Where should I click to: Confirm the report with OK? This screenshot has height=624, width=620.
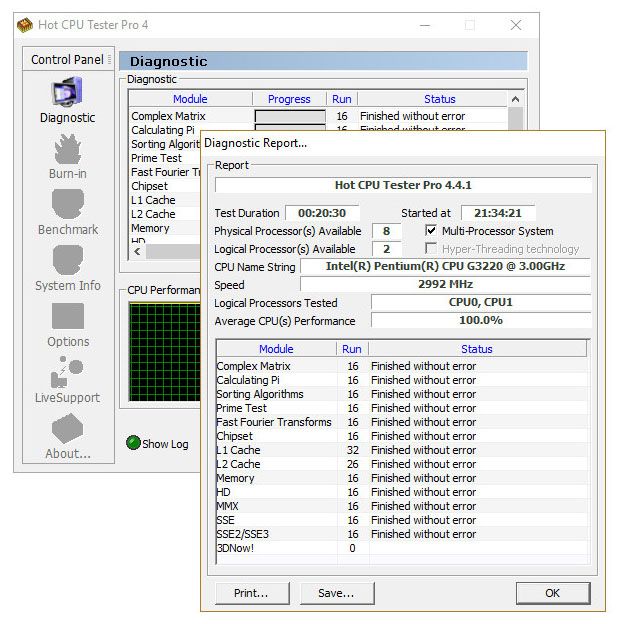pyautogui.click(x=553, y=593)
